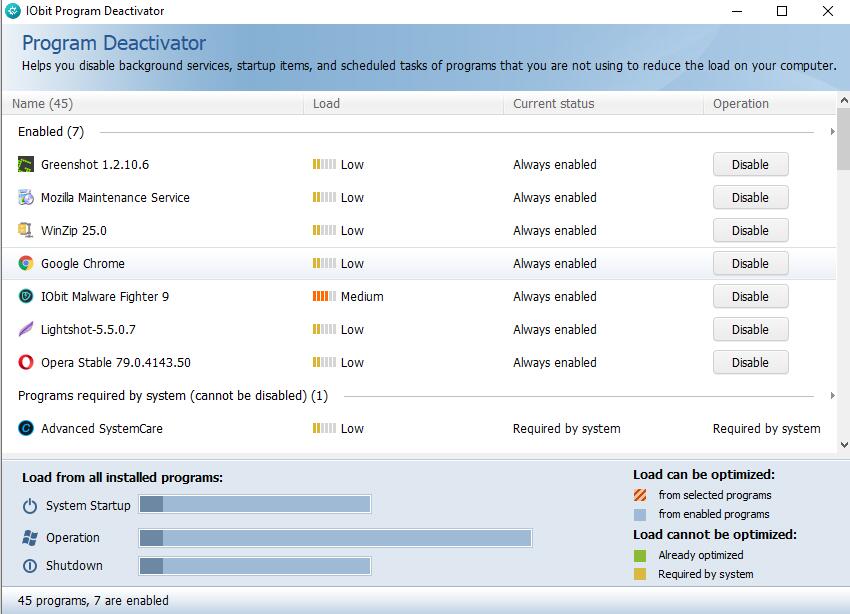Image resolution: width=850 pixels, height=614 pixels.
Task: Select the Opera Stable 79.0.4143.50 name
Action: 116,363
